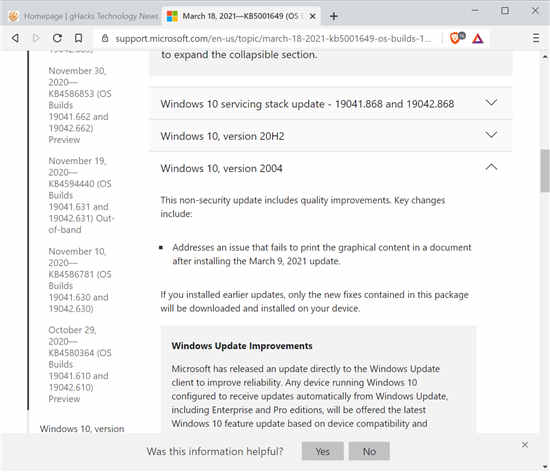Answer Yes to the helpful feedback prompt
This screenshot has width=550, height=472.
322,451
